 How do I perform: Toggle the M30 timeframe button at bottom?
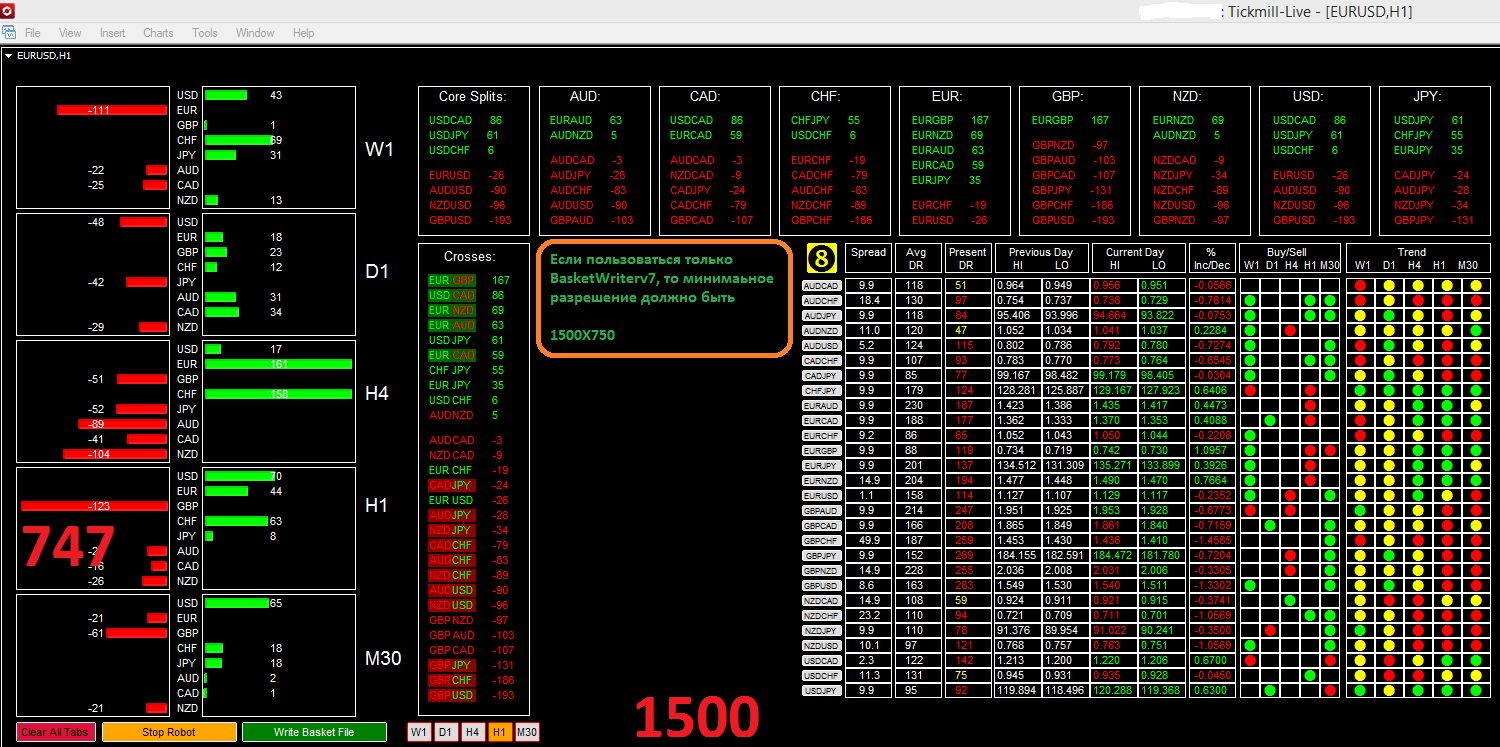coord(527,732)
